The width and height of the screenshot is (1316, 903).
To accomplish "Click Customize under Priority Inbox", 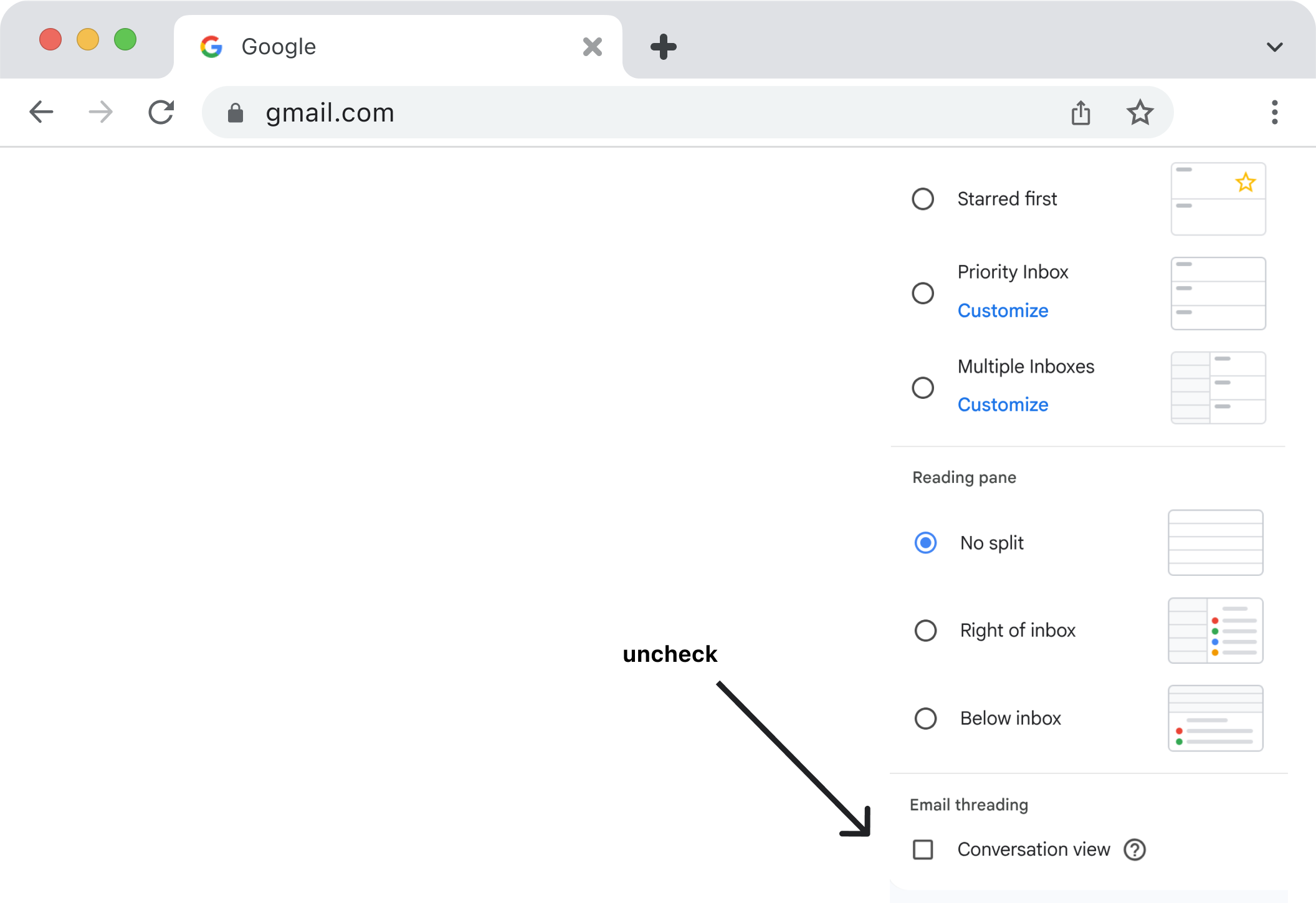I will click(1003, 310).
